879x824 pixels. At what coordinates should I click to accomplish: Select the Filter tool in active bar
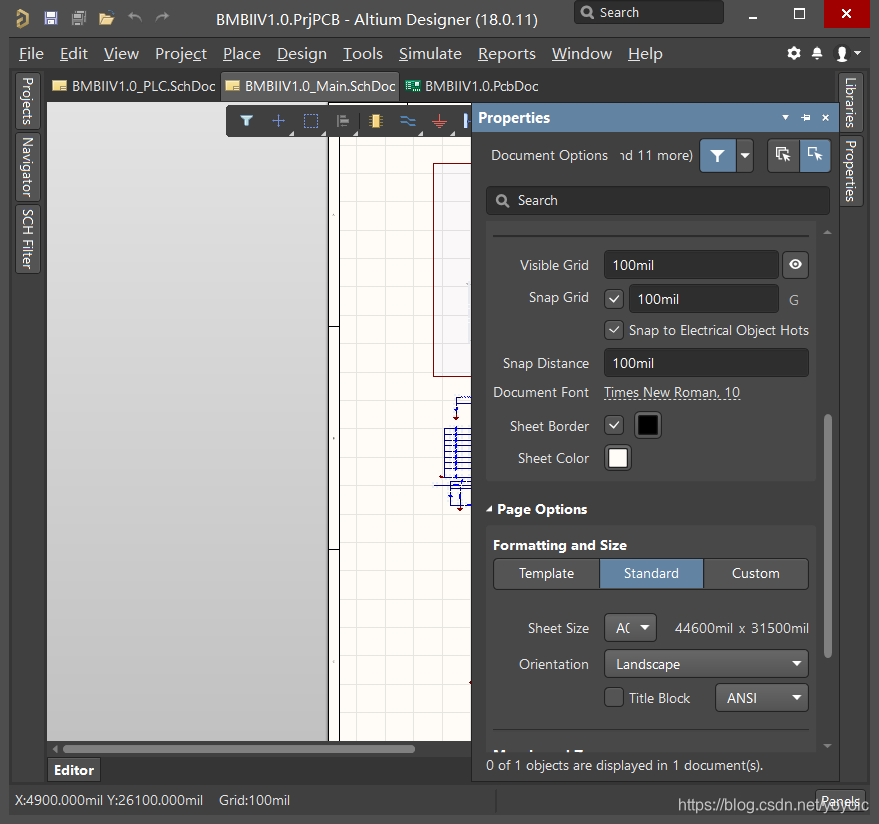point(246,121)
